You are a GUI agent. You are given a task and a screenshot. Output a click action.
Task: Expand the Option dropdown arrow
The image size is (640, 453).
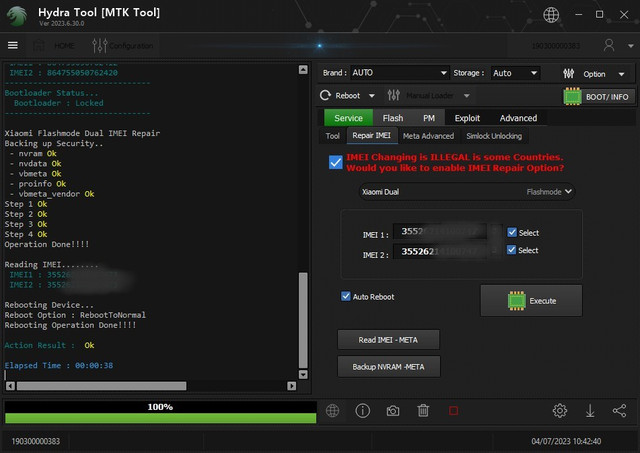621,74
